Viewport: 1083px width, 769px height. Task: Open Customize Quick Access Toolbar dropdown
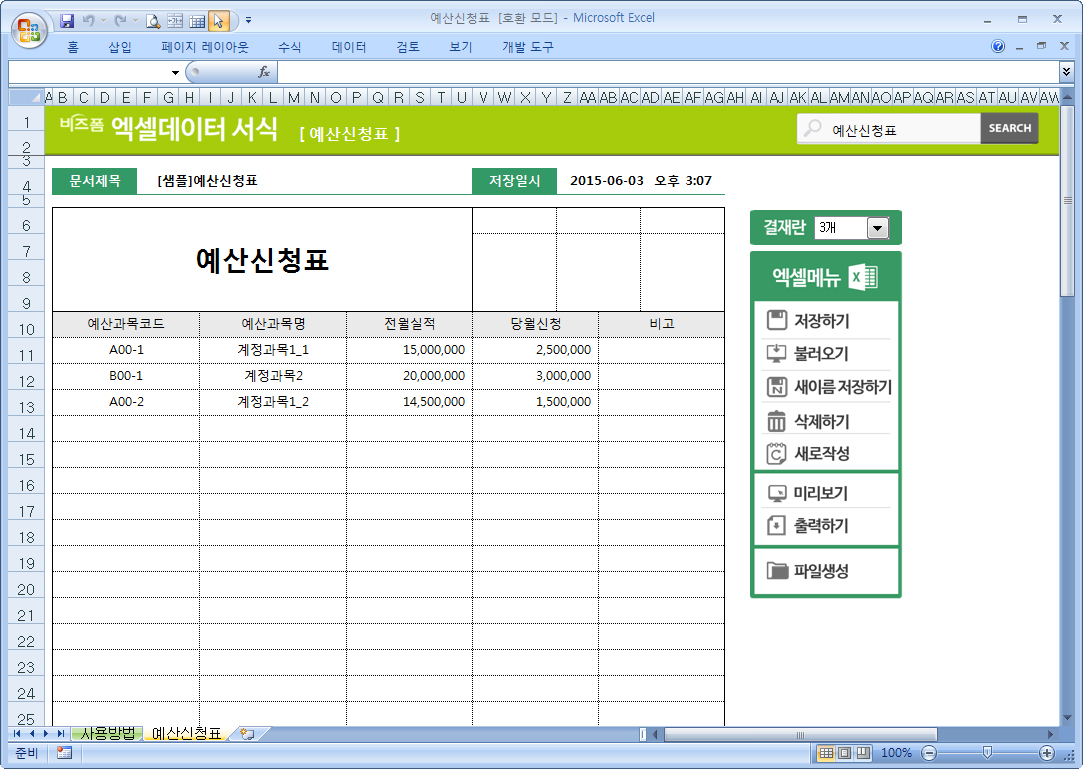[x=248, y=20]
